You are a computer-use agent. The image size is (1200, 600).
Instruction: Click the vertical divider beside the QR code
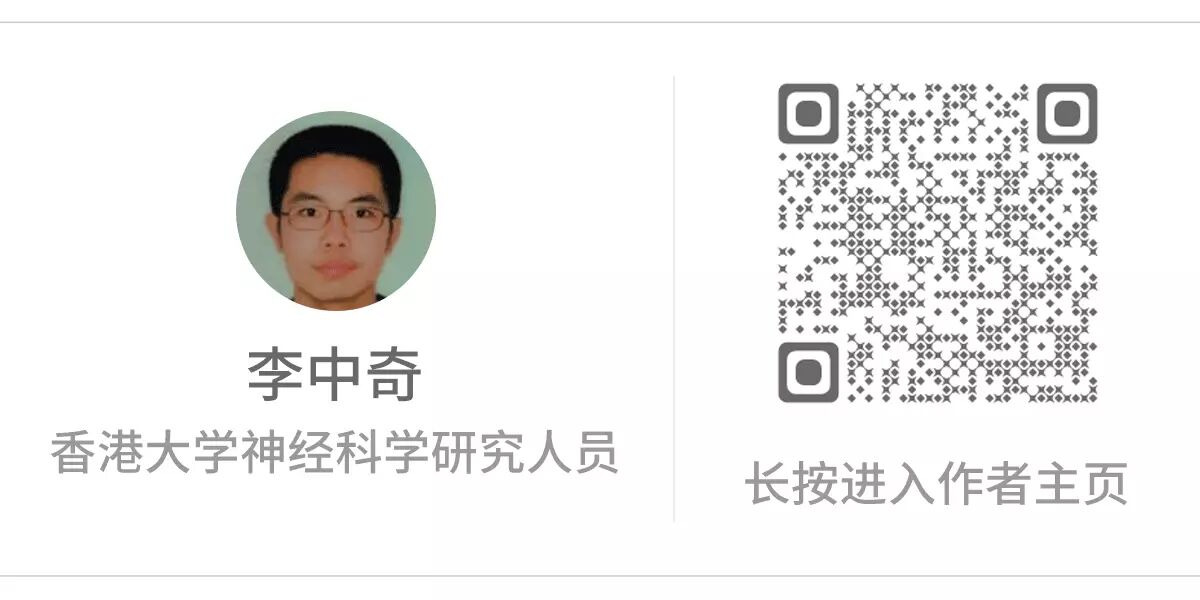673,298
